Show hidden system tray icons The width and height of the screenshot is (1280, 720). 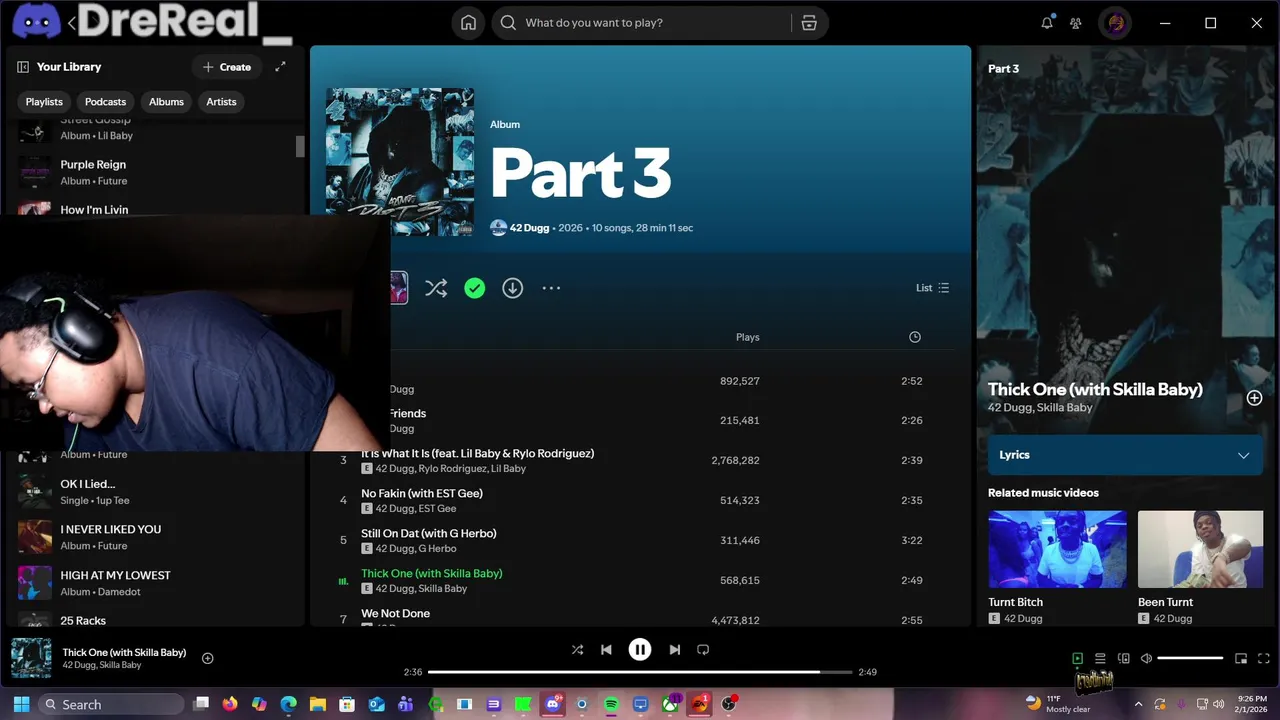1138,704
